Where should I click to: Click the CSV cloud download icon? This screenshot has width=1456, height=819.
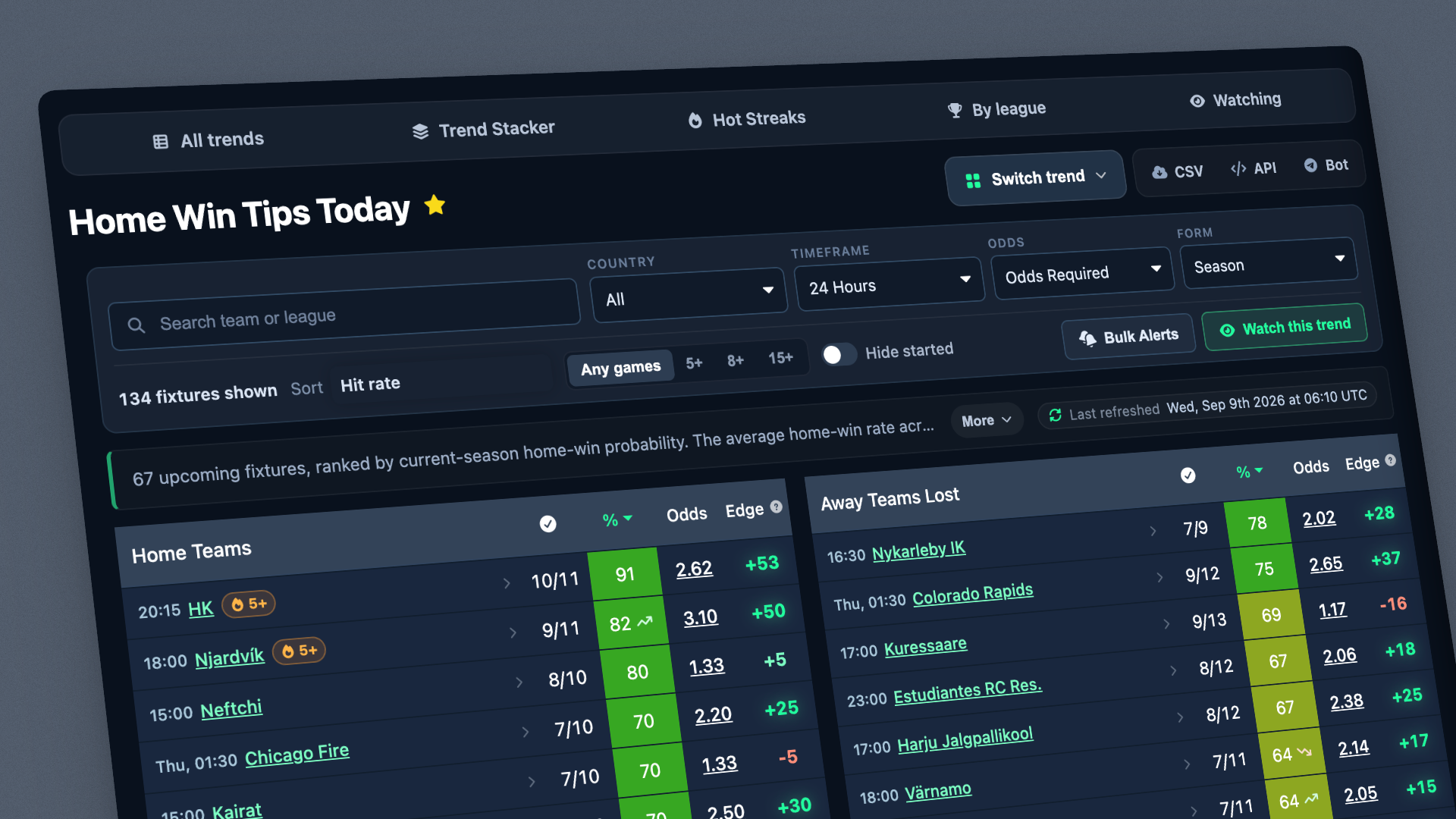click(1159, 173)
